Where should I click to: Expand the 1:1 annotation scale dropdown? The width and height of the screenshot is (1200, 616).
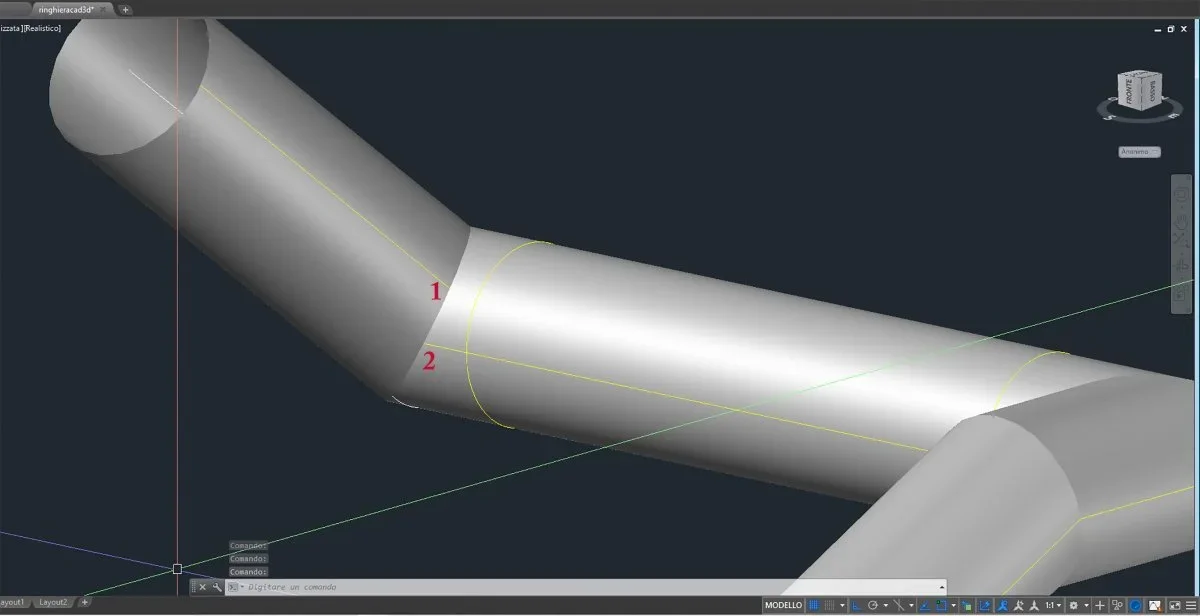(1059, 606)
